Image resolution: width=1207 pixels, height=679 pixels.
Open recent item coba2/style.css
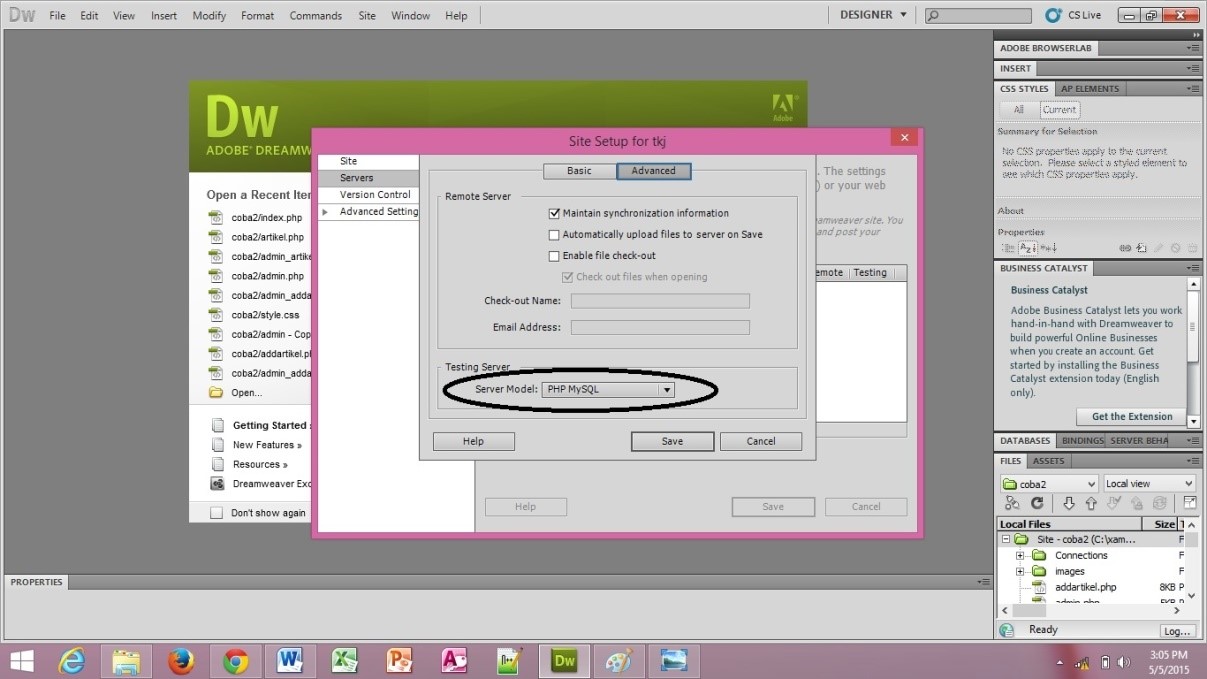265,315
